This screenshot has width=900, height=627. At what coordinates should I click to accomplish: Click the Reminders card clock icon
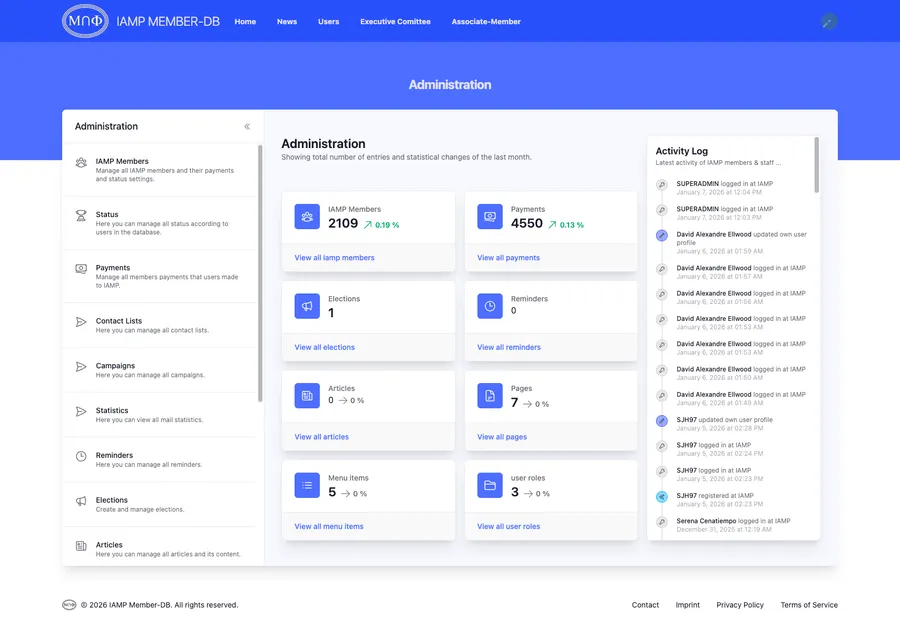(x=490, y=306)
